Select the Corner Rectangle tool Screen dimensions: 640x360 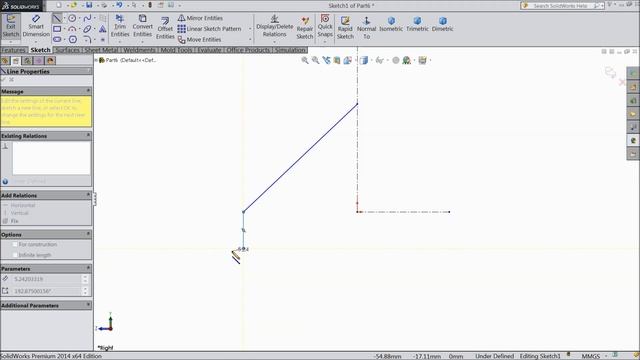pos(57,29)
